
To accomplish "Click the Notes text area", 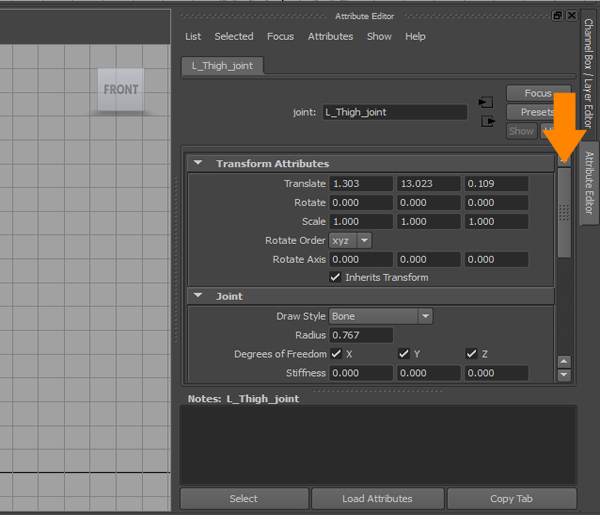I will pos(378,445).
